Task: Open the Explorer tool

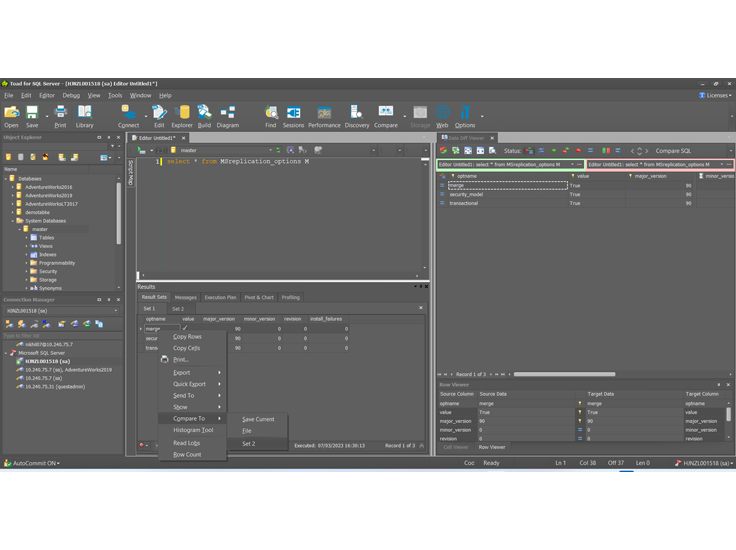Action: [x=182, y=116]
